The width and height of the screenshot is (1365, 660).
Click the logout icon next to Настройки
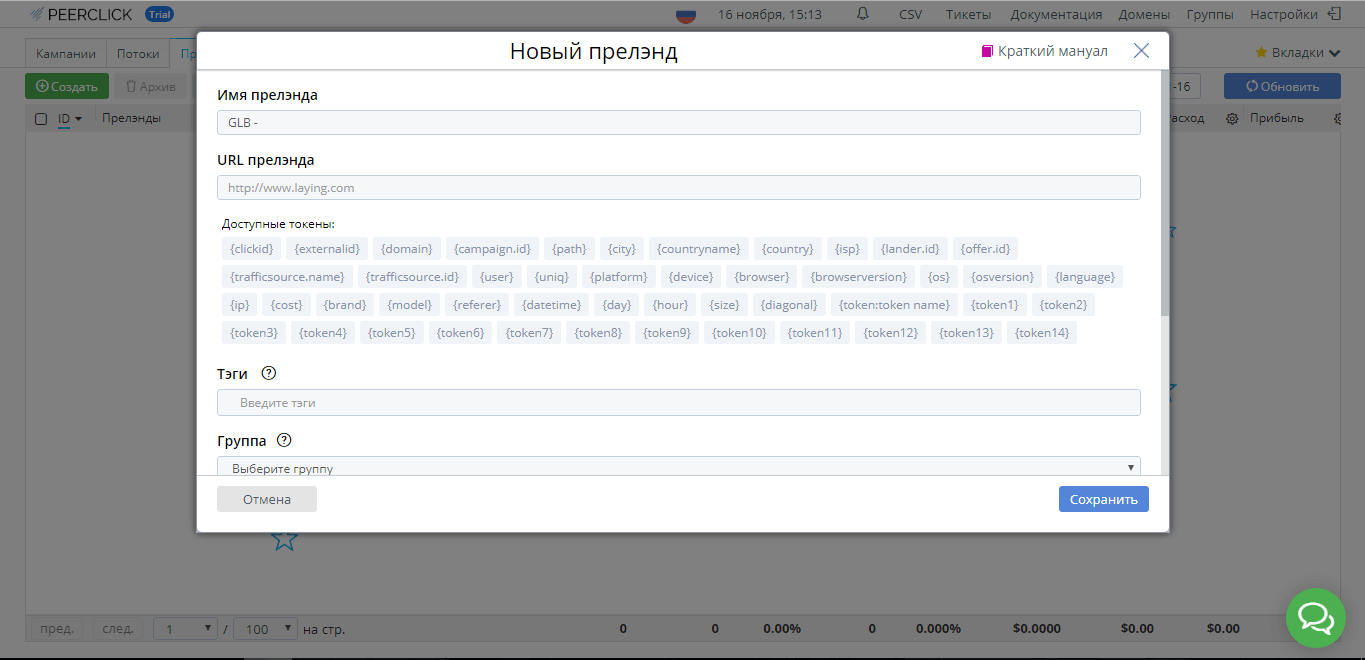[1334, 14]
